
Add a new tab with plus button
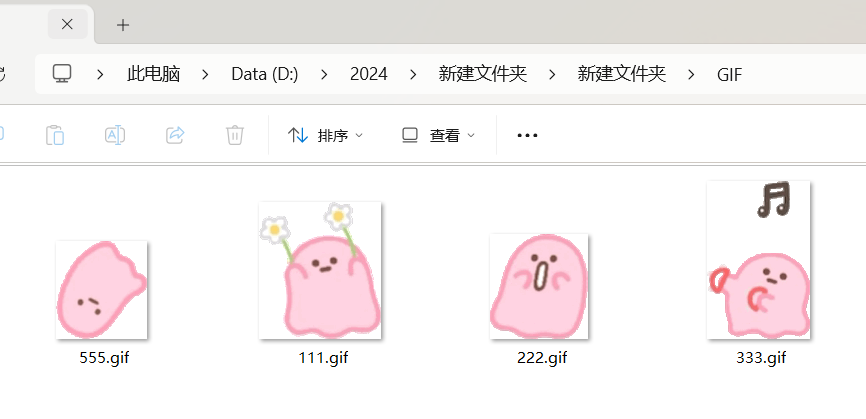click(123, 25)
